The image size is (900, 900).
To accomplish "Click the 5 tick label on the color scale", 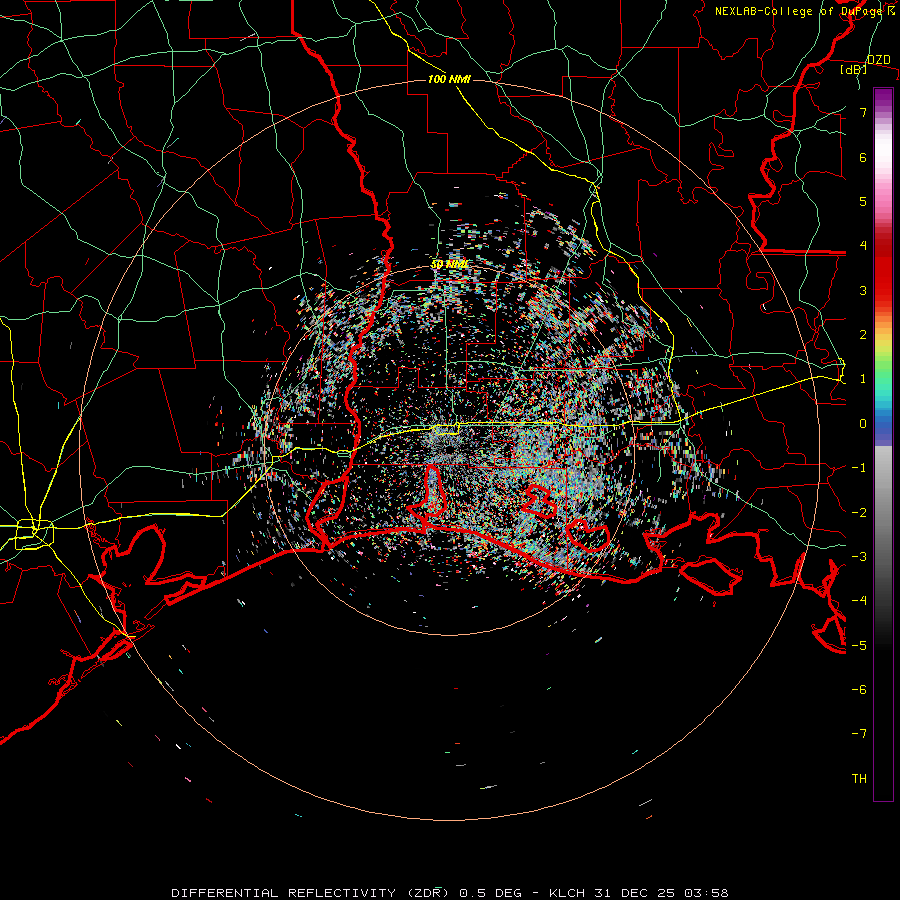I will click(863, 201).
